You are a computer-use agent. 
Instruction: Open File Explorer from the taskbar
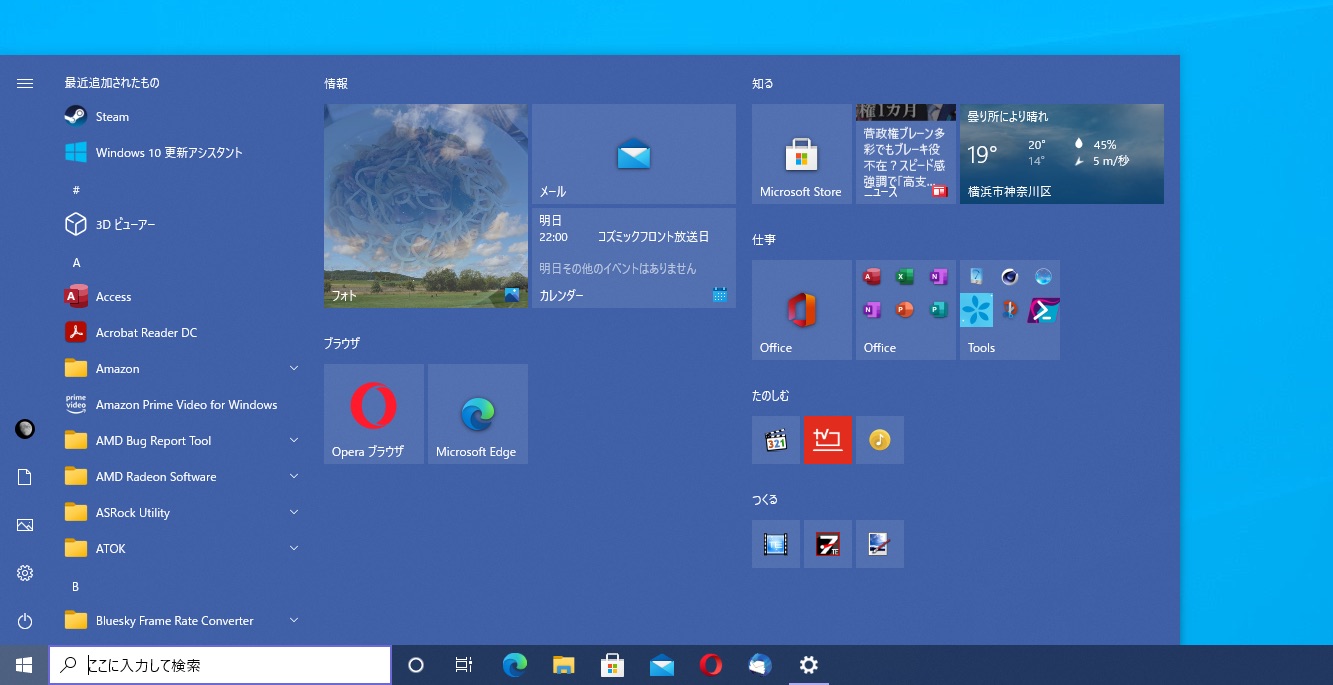564,665
